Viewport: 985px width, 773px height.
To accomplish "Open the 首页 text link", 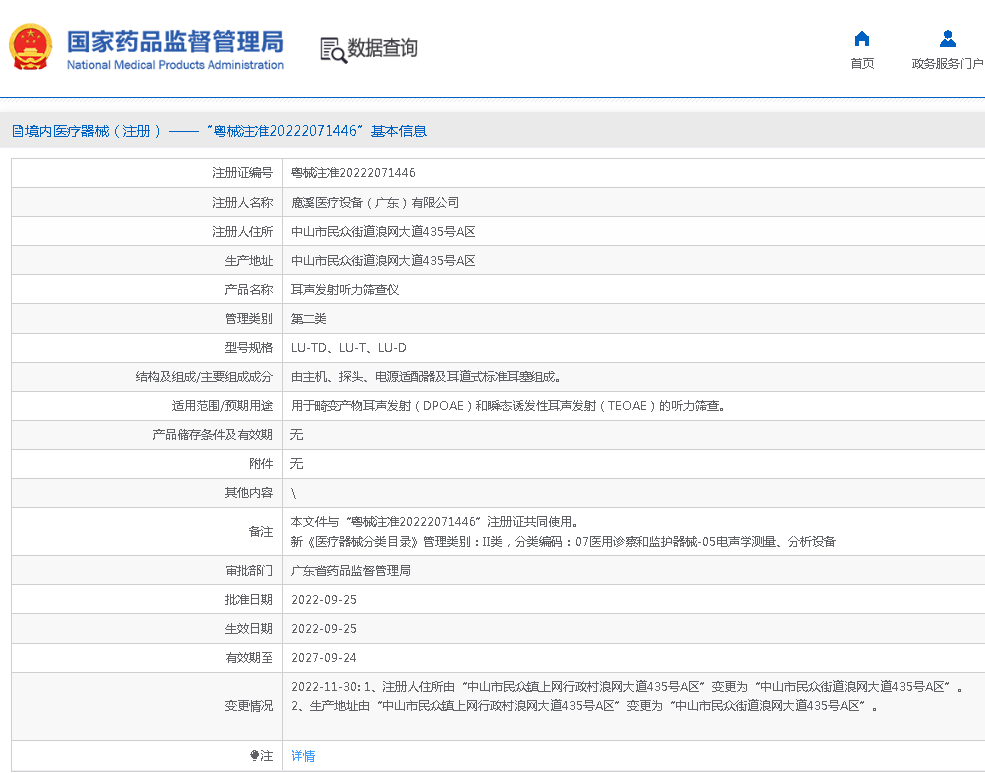I will pos(861,64).
